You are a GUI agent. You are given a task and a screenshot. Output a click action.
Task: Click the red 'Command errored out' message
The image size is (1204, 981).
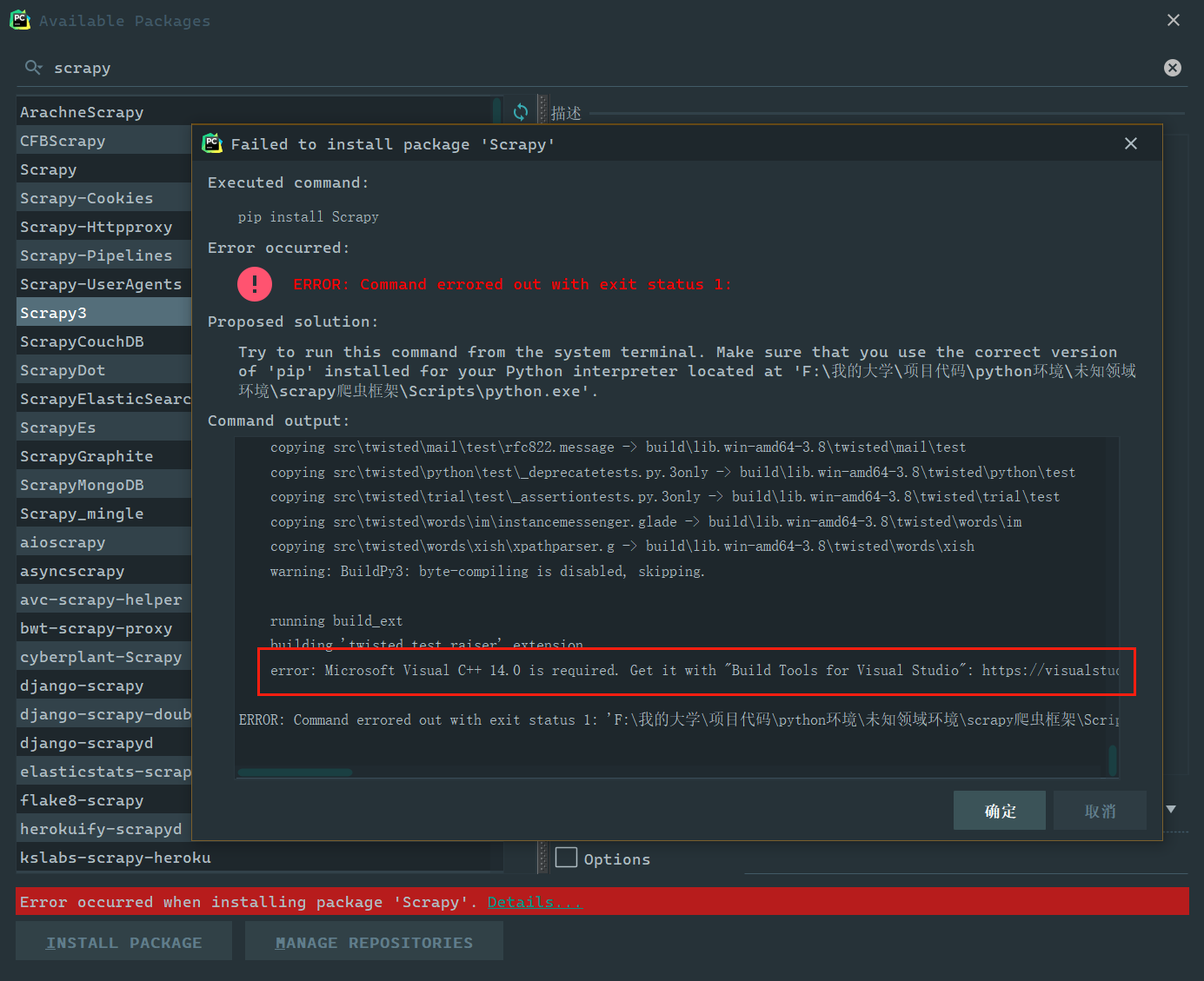[x=513, y=284]
